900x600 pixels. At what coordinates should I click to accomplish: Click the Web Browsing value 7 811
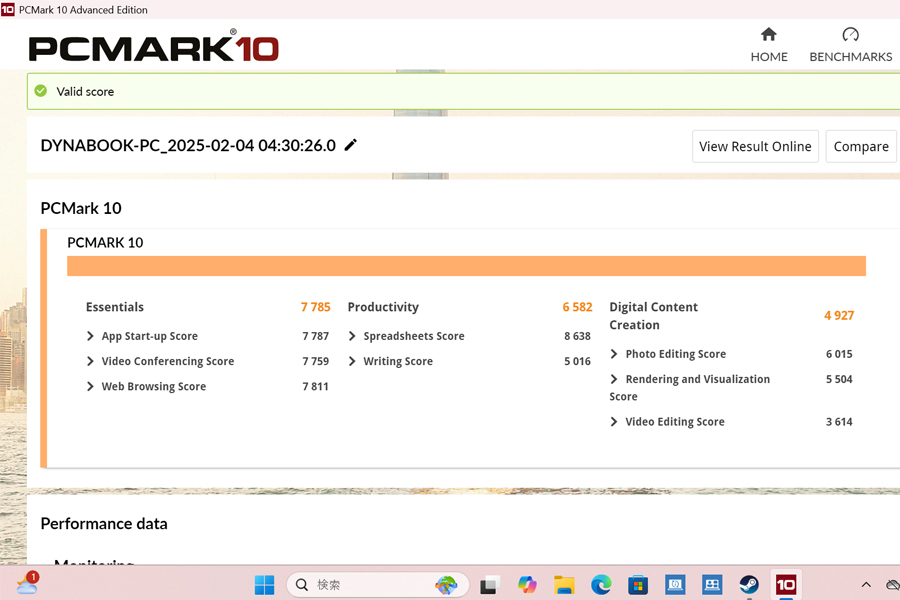tap(316, 386)
